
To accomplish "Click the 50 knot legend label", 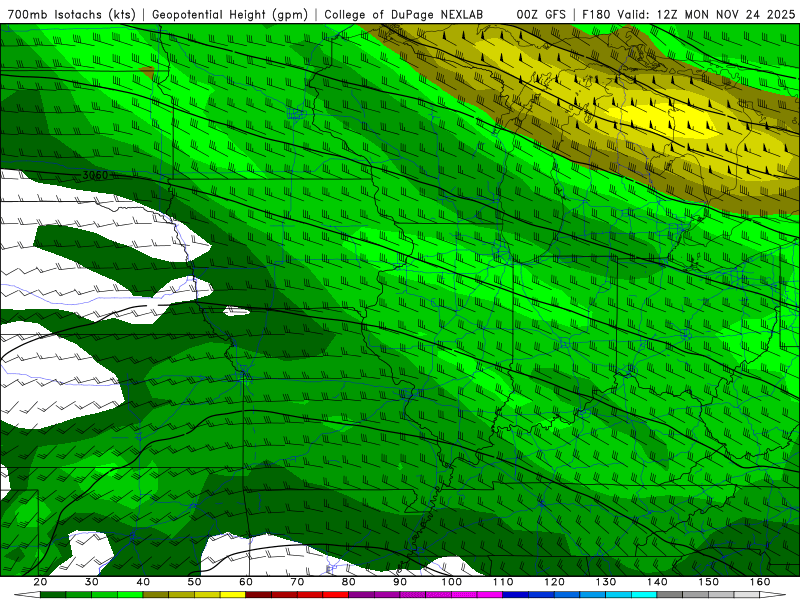I will pyautogui.click(x=194, y=582).
